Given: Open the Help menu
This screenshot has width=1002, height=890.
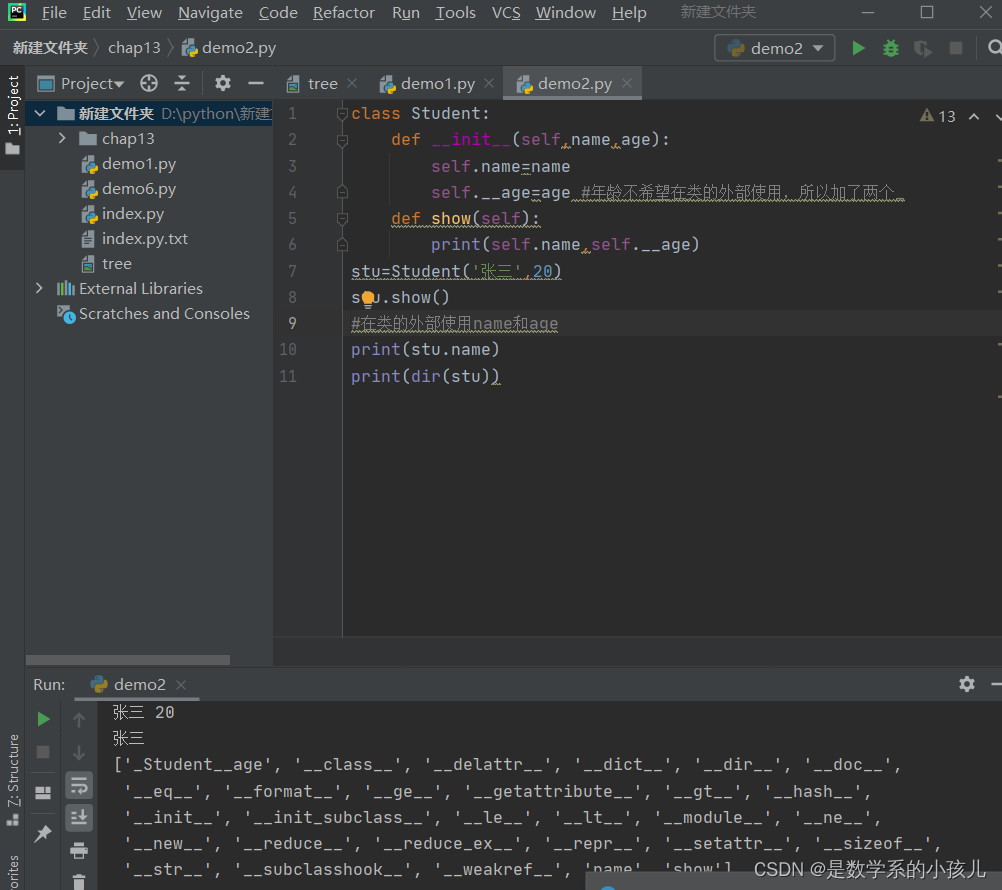Looking at the screenshot, I should [x=629, y=13].
